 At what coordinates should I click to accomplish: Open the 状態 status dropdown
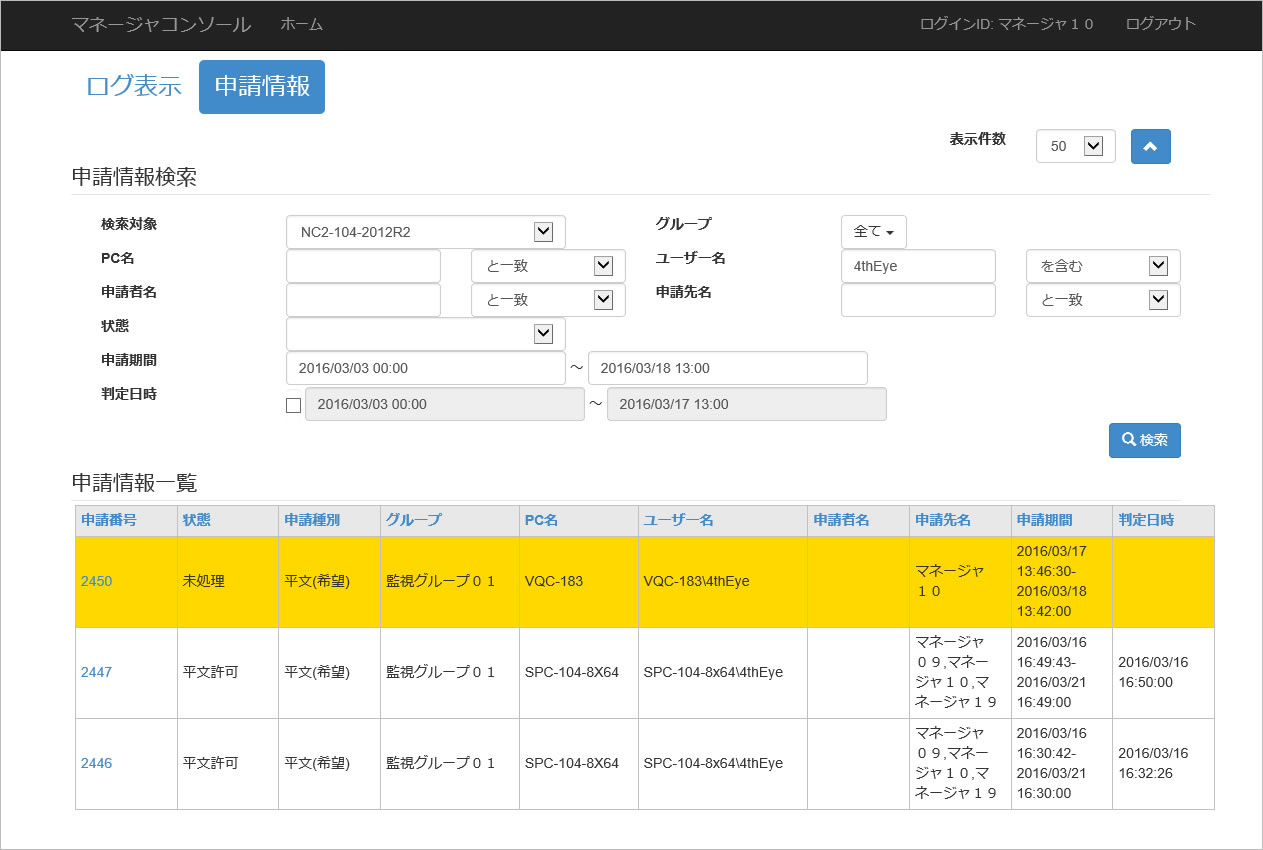(426, 334)
